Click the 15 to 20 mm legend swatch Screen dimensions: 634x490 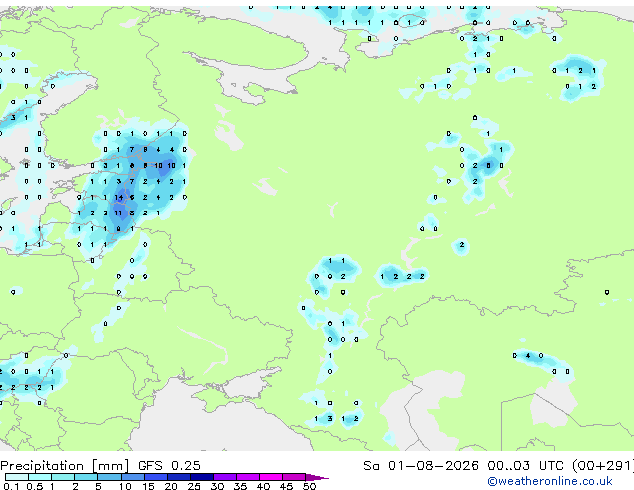click(x=156, y=477)
